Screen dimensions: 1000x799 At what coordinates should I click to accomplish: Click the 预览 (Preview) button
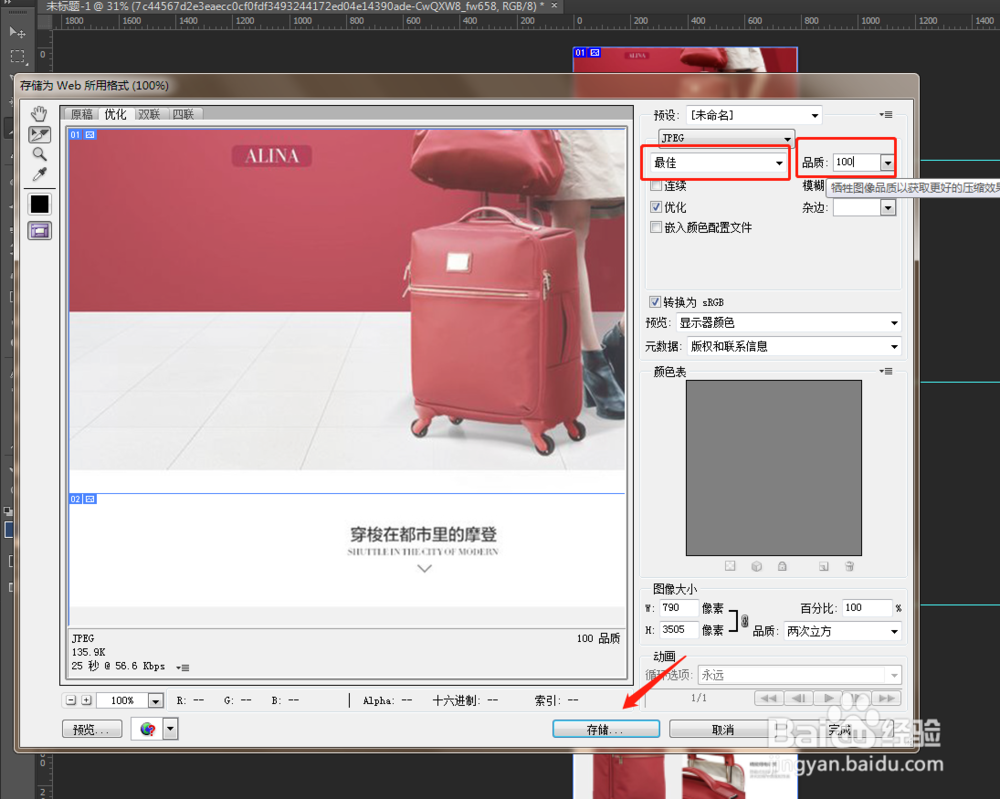(92, 729)
